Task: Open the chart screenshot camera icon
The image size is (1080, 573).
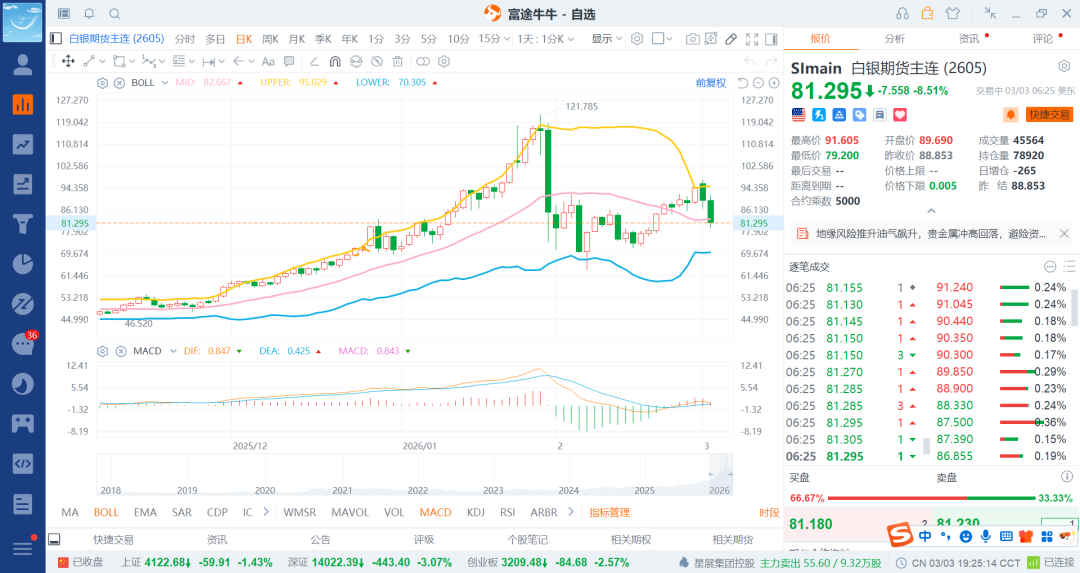Action: tap(693, 39)
